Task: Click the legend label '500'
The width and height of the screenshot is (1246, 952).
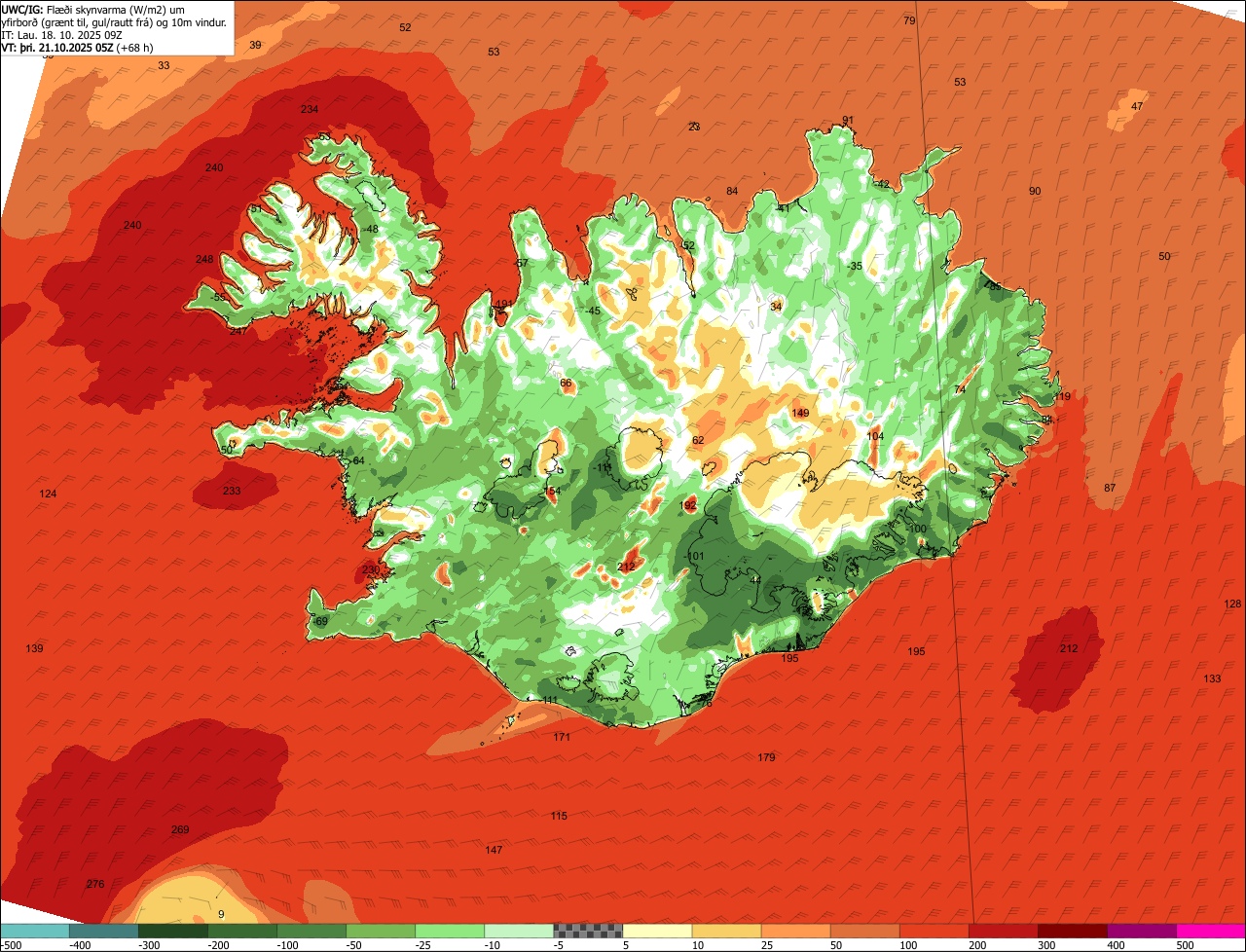Action: pyautogui.click(x=1185, y=944)
